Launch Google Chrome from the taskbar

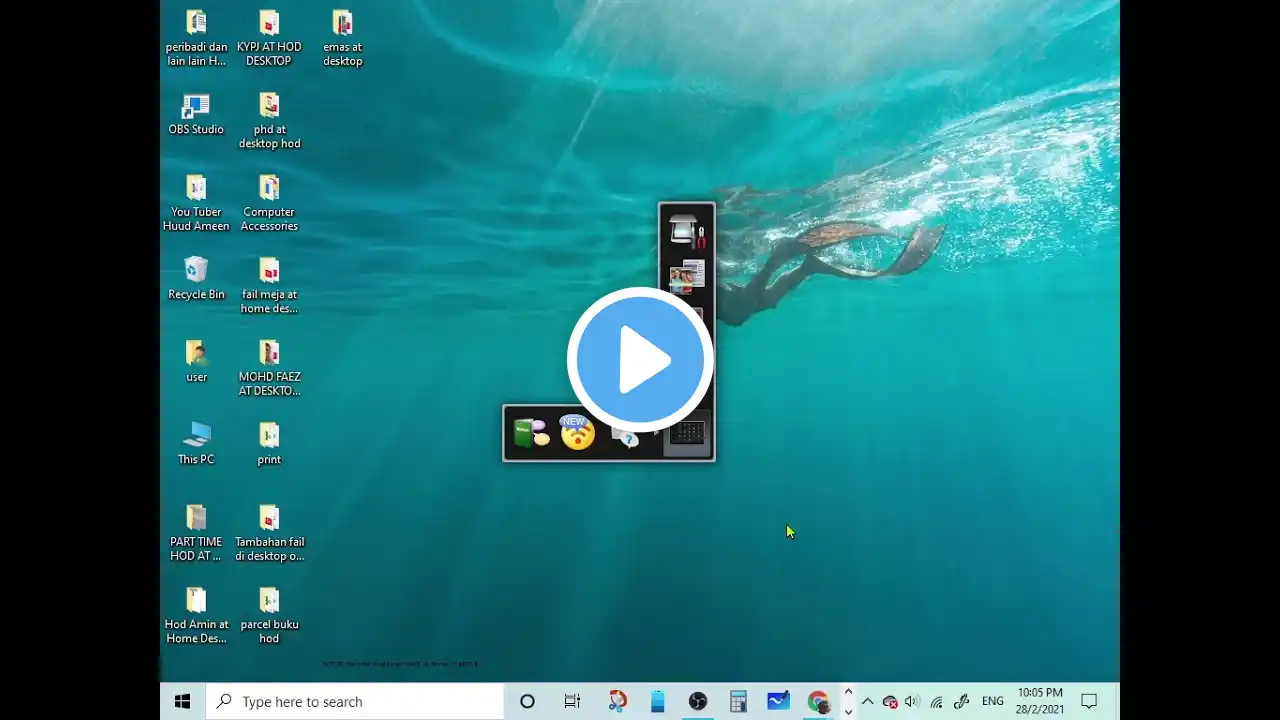click(818, 702)
